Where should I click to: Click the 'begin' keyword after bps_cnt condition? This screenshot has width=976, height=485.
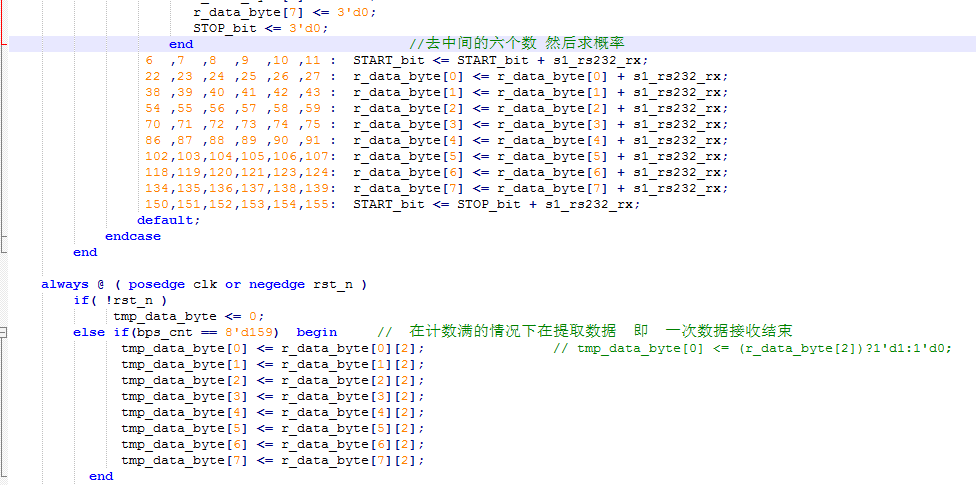pyautogui.click(x=317, y=332)
